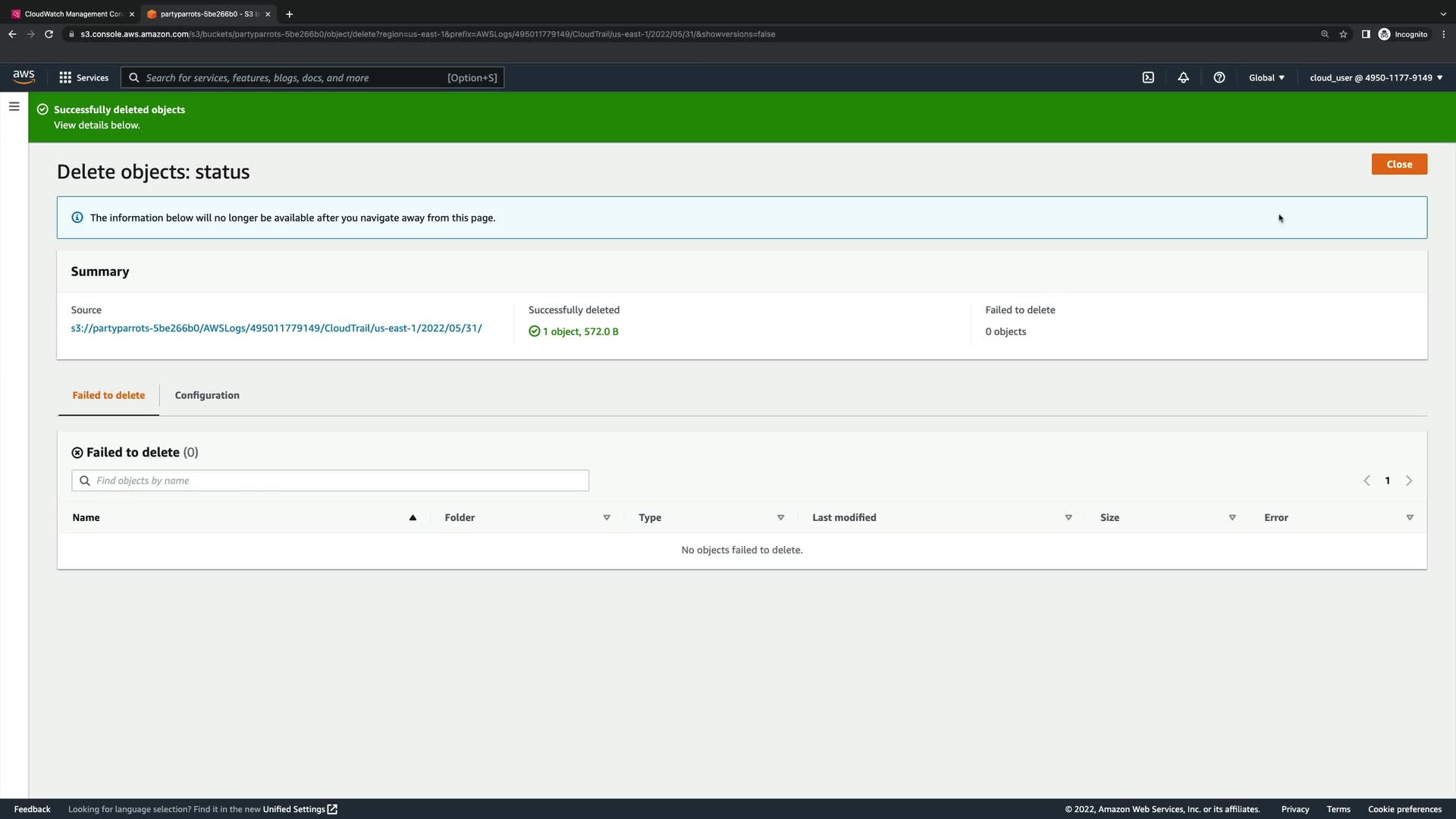Focus the Find objects by name field
The height and width of the screenshot is (819, 1456).
point(331,481)
